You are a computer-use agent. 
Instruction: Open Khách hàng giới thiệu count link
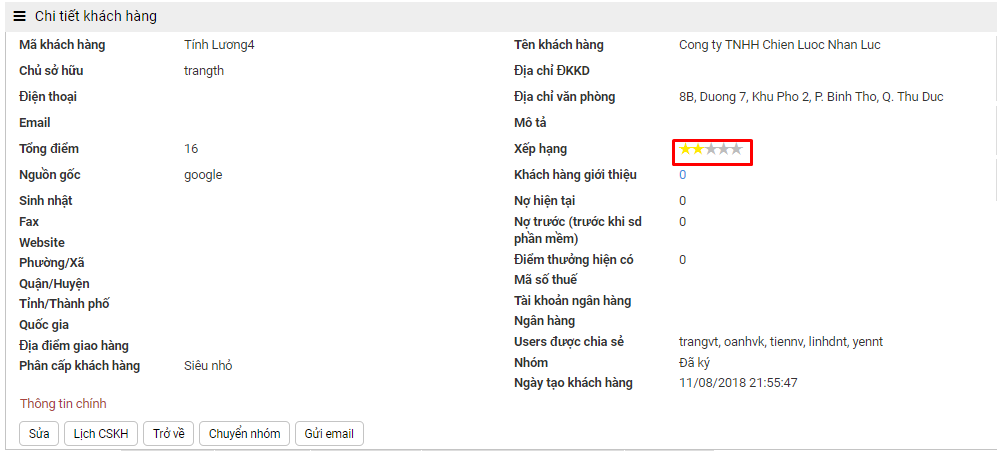[683, 175]
